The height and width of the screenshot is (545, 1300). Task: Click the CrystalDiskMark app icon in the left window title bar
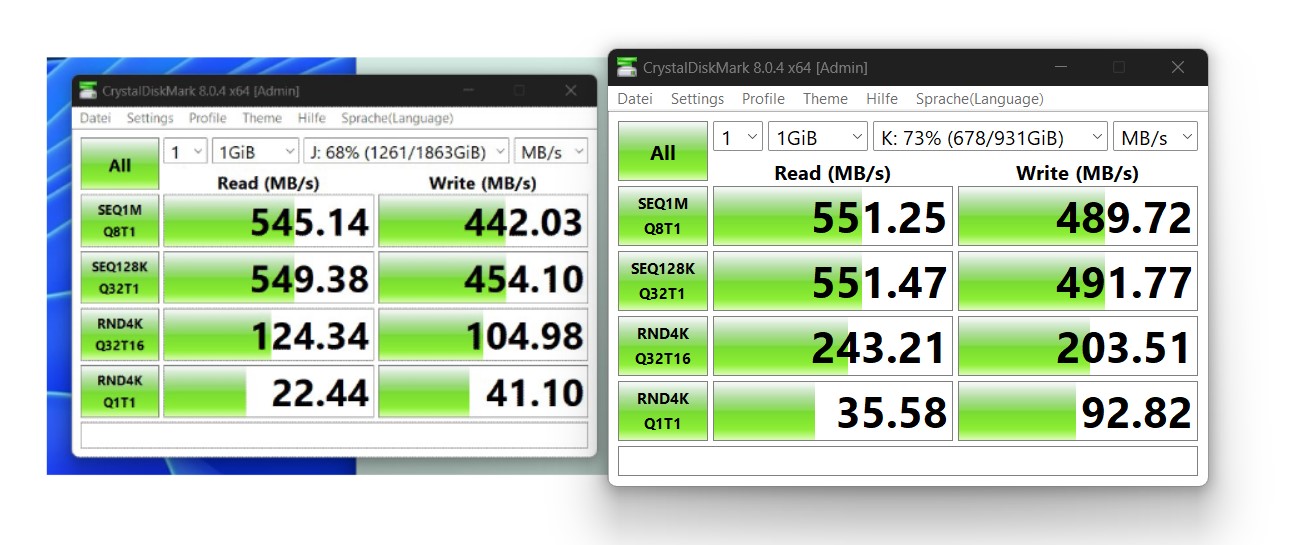(x=89, y=90)
